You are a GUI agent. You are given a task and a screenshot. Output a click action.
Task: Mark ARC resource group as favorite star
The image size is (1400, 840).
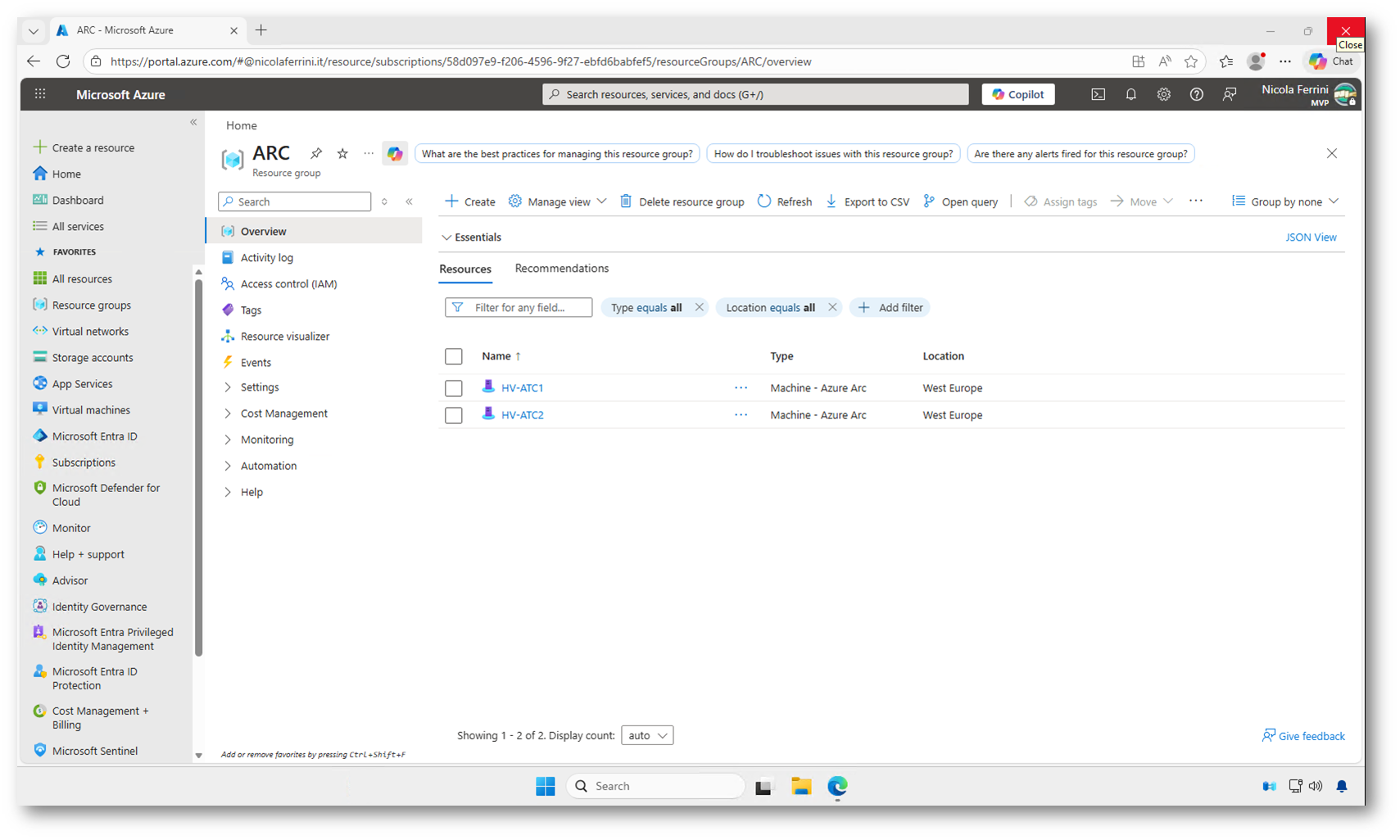tap(342, 154)
